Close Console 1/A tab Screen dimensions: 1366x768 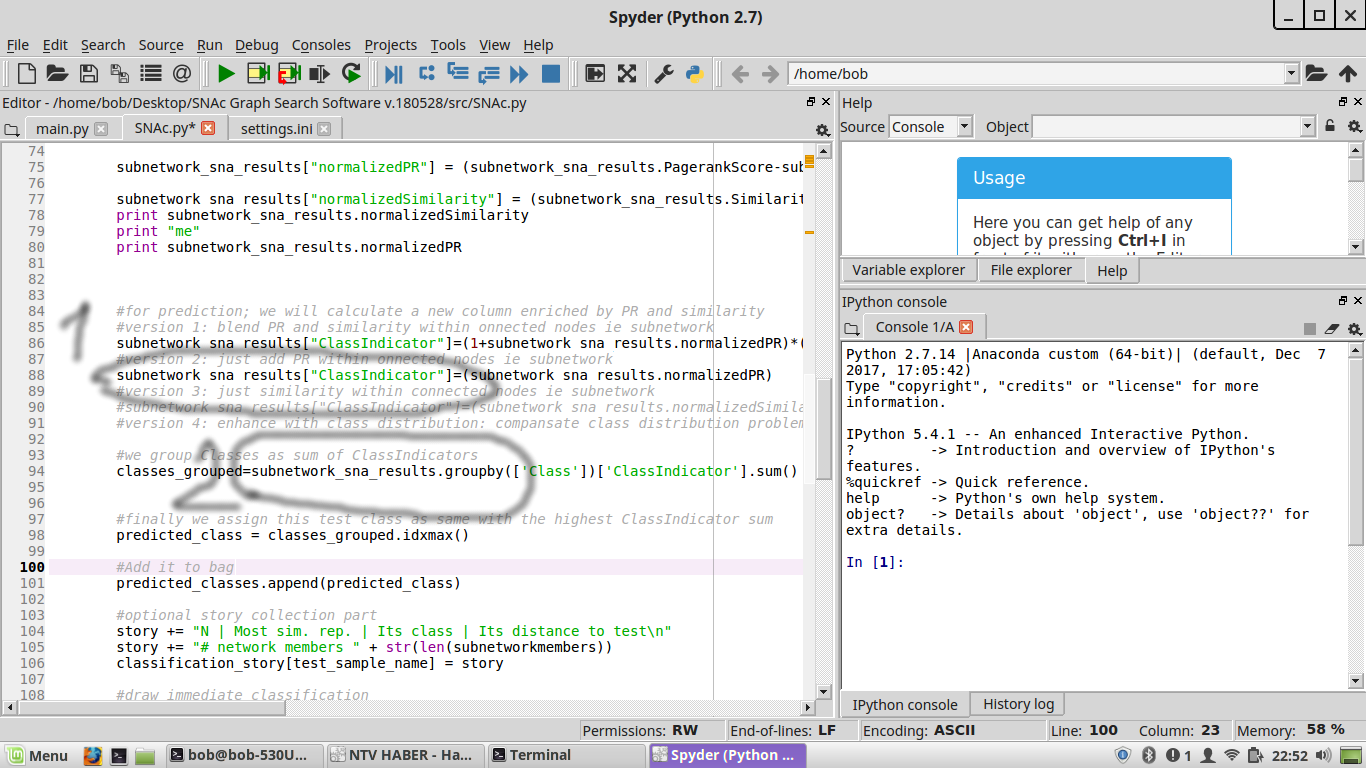click(966, 327)
